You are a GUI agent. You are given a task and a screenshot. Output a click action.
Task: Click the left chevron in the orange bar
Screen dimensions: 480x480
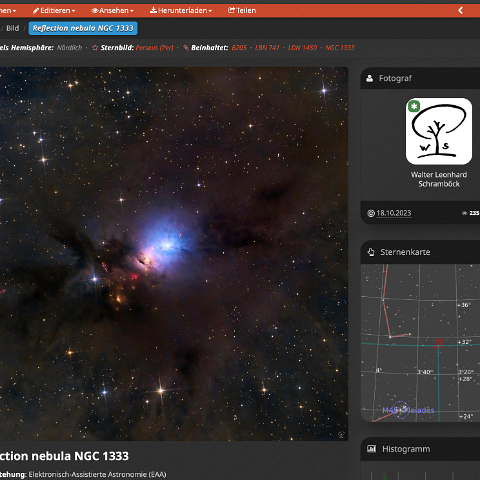(x=461, y=10)
